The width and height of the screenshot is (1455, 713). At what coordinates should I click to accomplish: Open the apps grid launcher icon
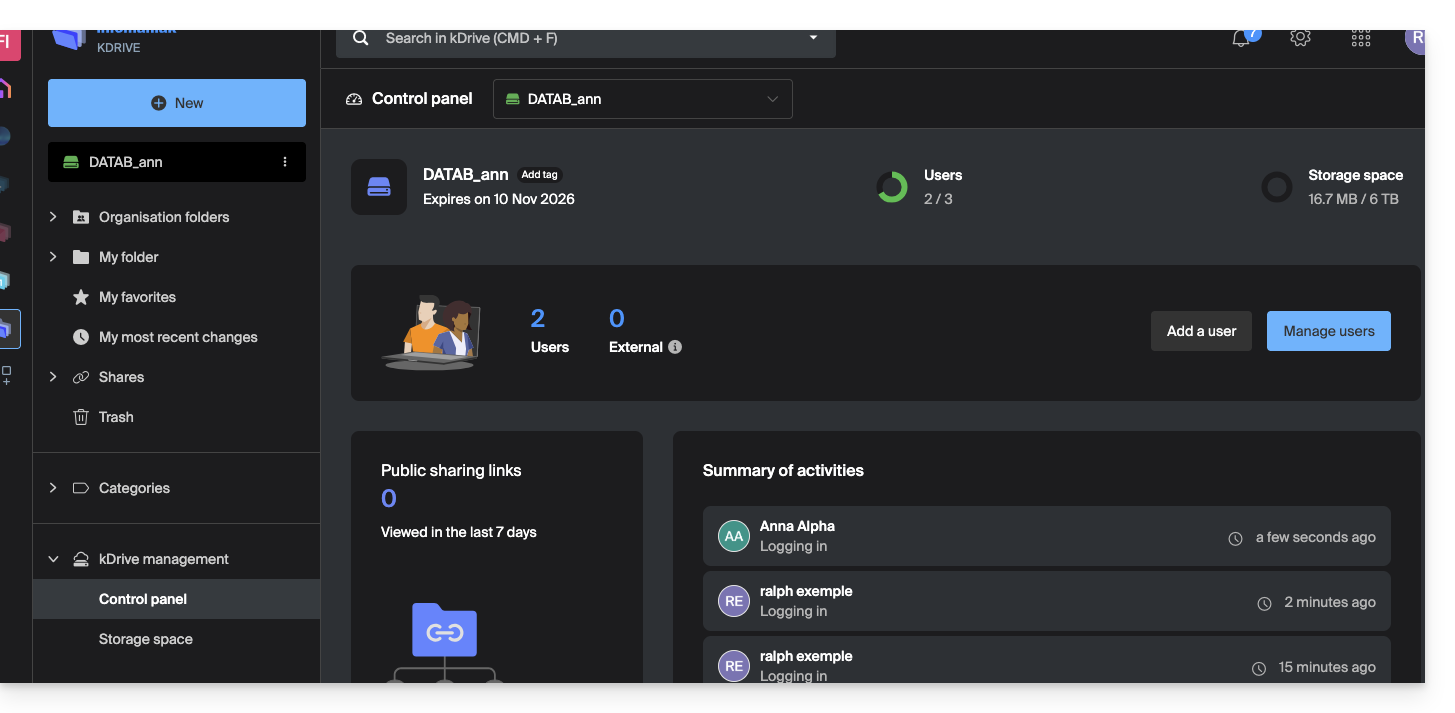coord(1360,38)
